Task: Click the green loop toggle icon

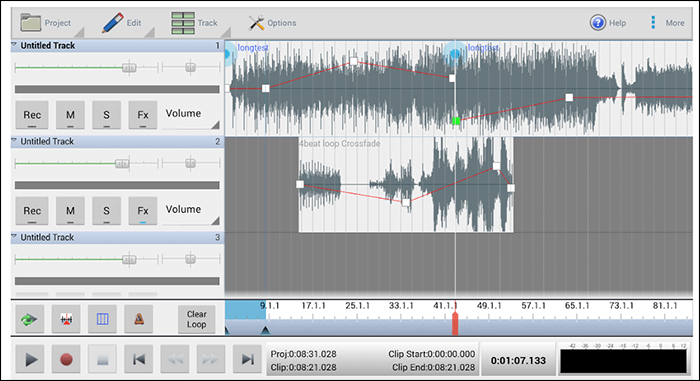Action: pyautogui.click(x=29, y=319)
